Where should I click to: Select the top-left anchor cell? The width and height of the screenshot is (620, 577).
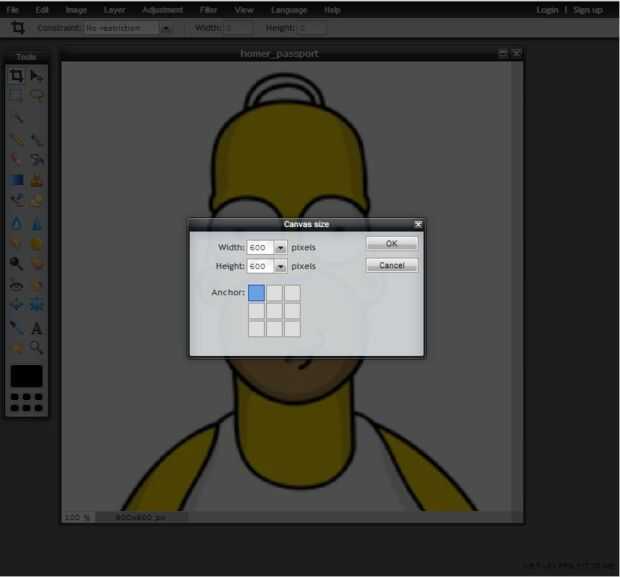(x=256, y=293)
